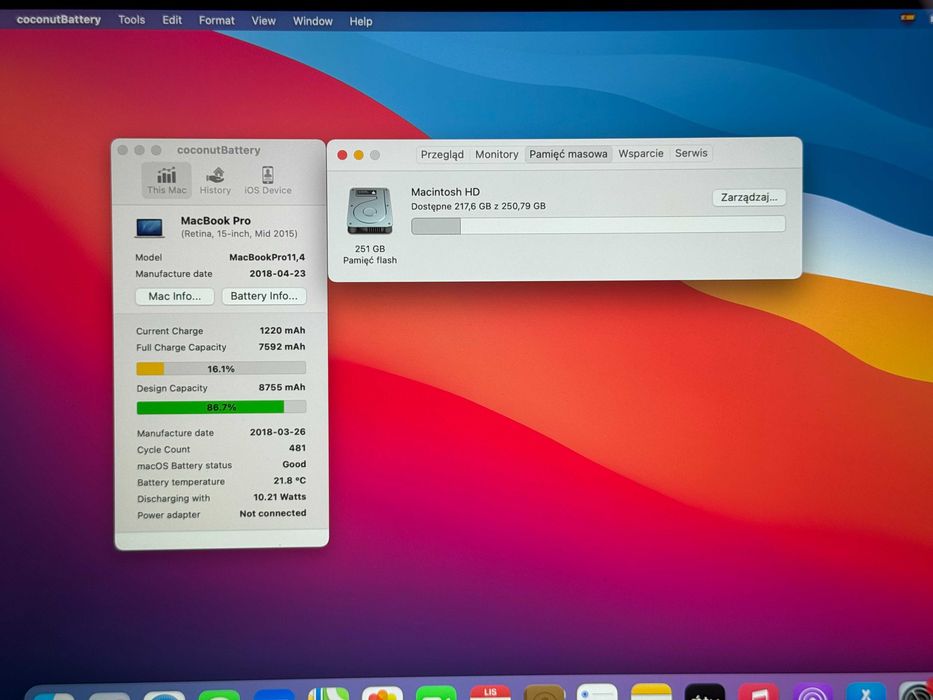Click the '251 GB' label under the disk
The image size is (933, 700).
(x=370, y=249)
